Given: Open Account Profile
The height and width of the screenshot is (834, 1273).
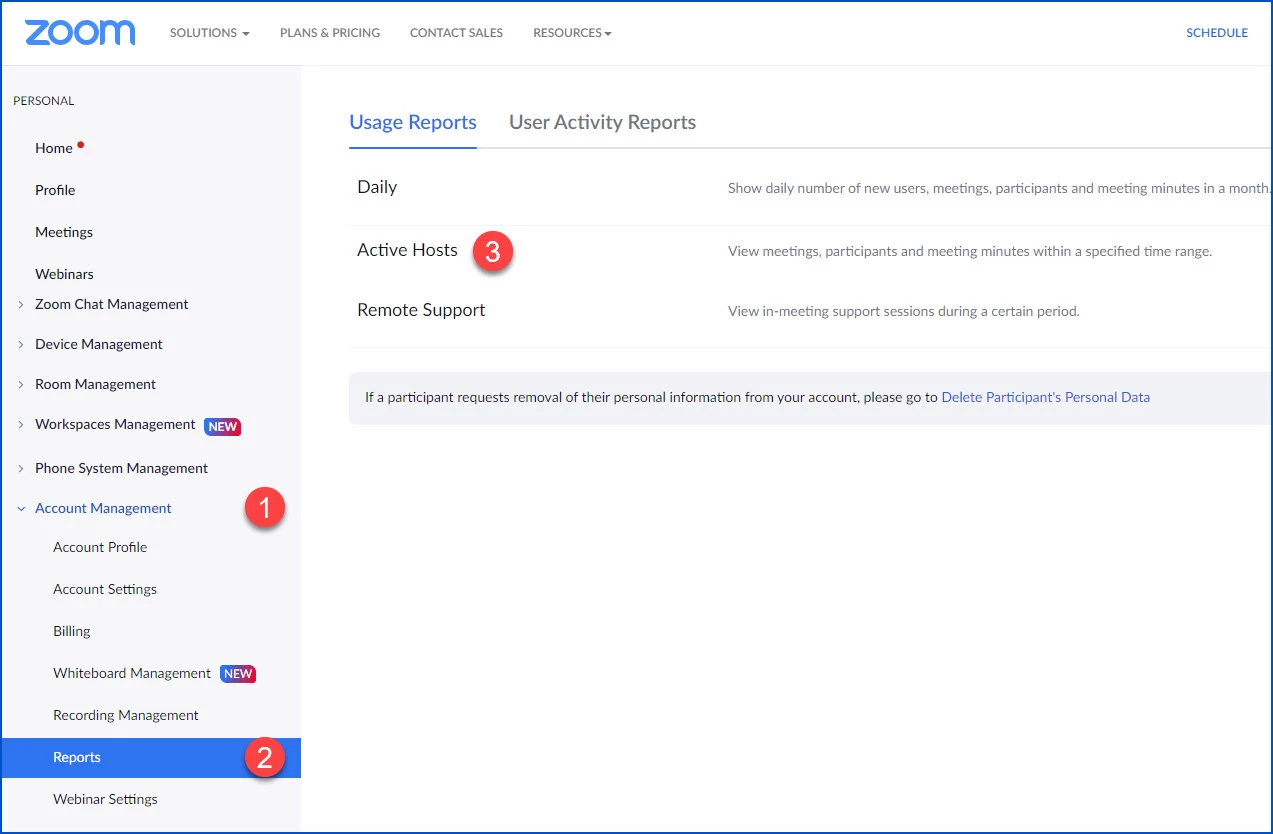Looking at the screenshot, I should coord(100,547).
